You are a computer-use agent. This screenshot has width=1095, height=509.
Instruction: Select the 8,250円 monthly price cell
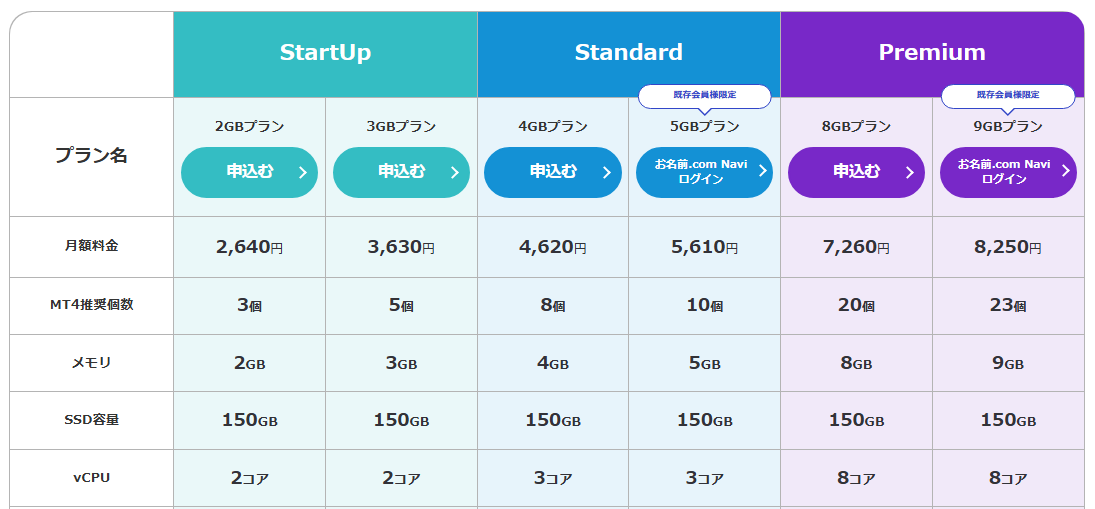click(1007, 247)
